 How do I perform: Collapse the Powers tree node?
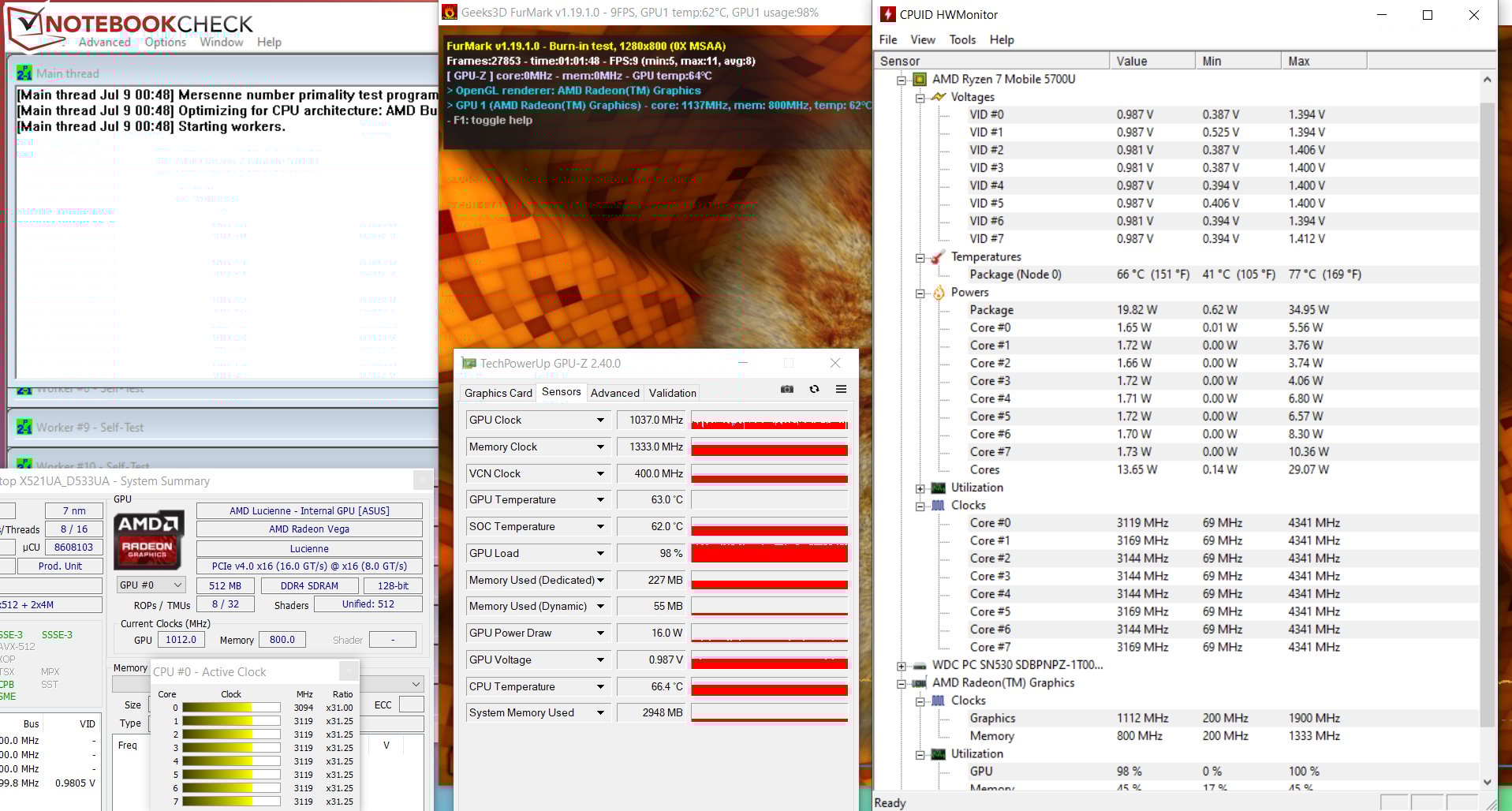click(920, 293)
